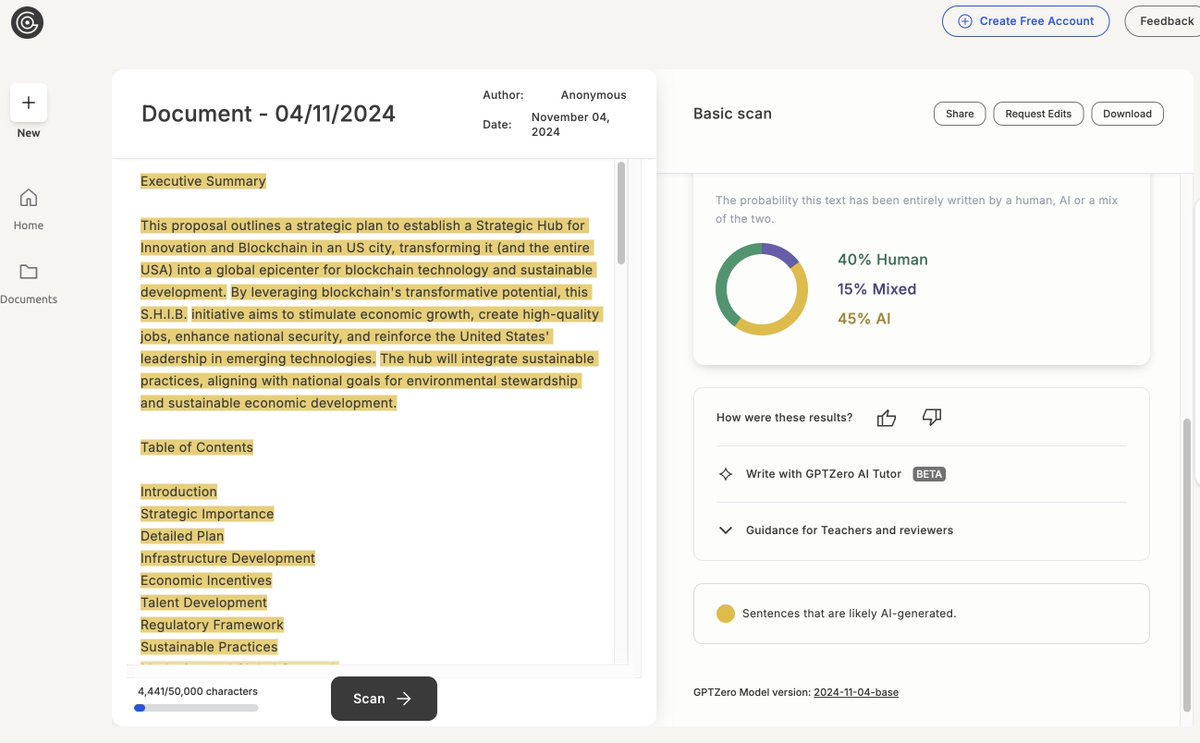
Task: Click the Strategic Importance line
Action: 207,513
